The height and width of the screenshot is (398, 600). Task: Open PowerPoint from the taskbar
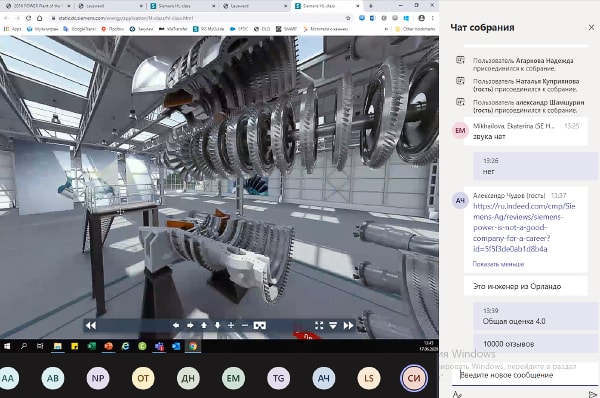(108, 346)
